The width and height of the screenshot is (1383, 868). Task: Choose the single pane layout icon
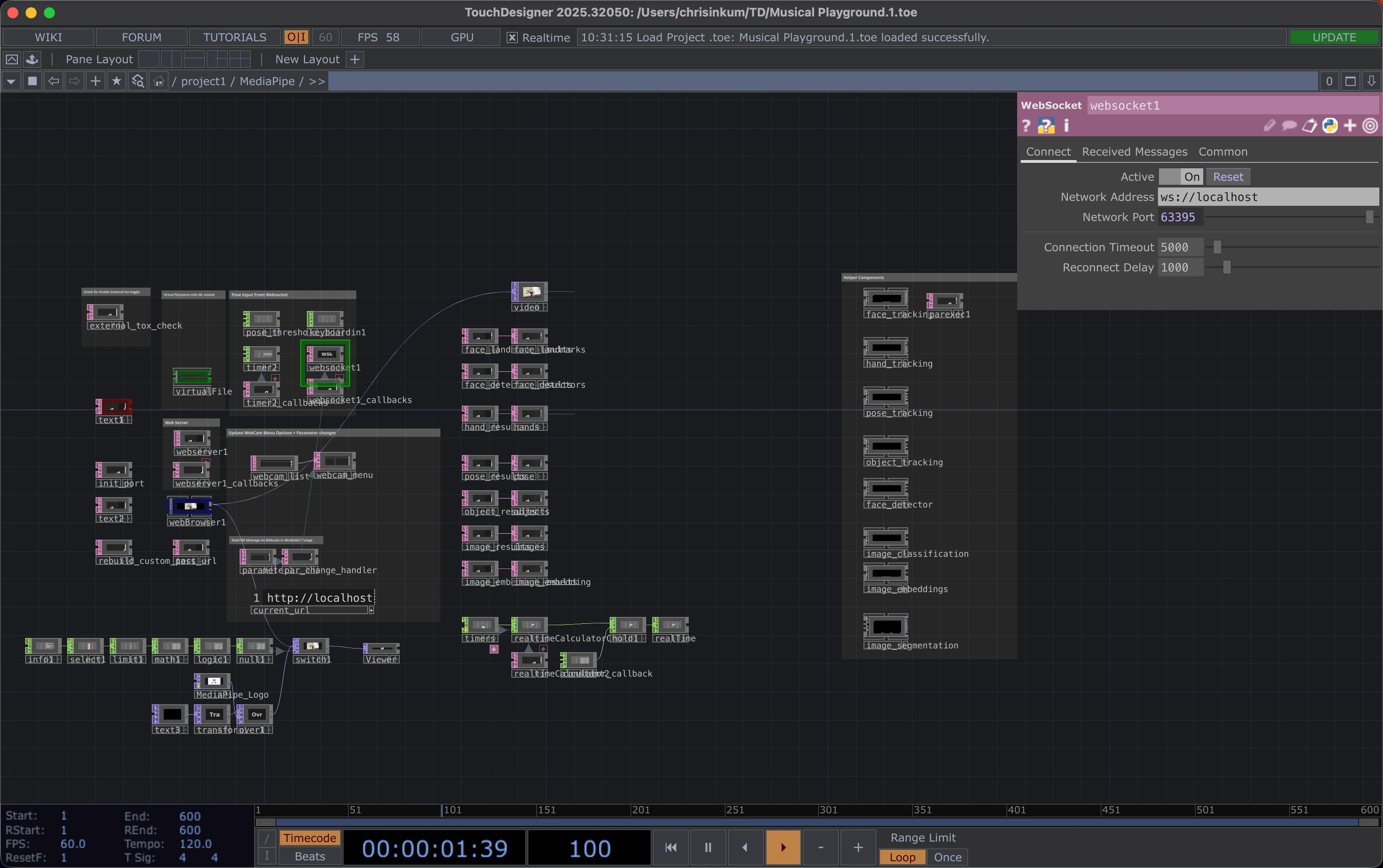(x=149, y=59)
